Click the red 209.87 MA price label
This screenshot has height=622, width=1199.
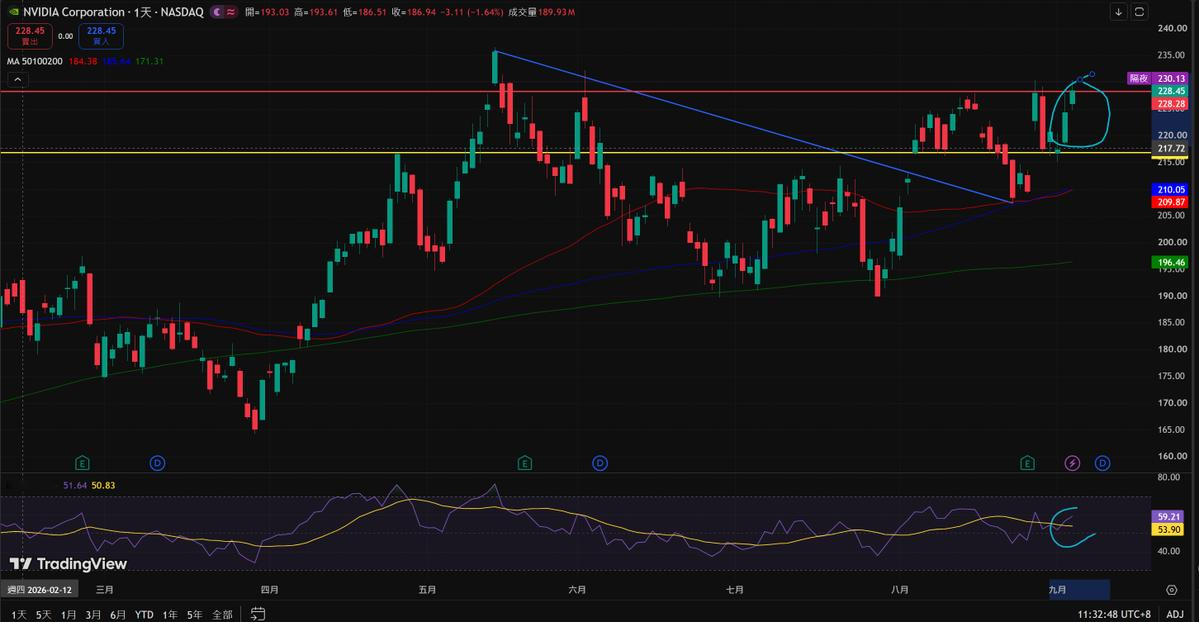[x=1170, y=202]
